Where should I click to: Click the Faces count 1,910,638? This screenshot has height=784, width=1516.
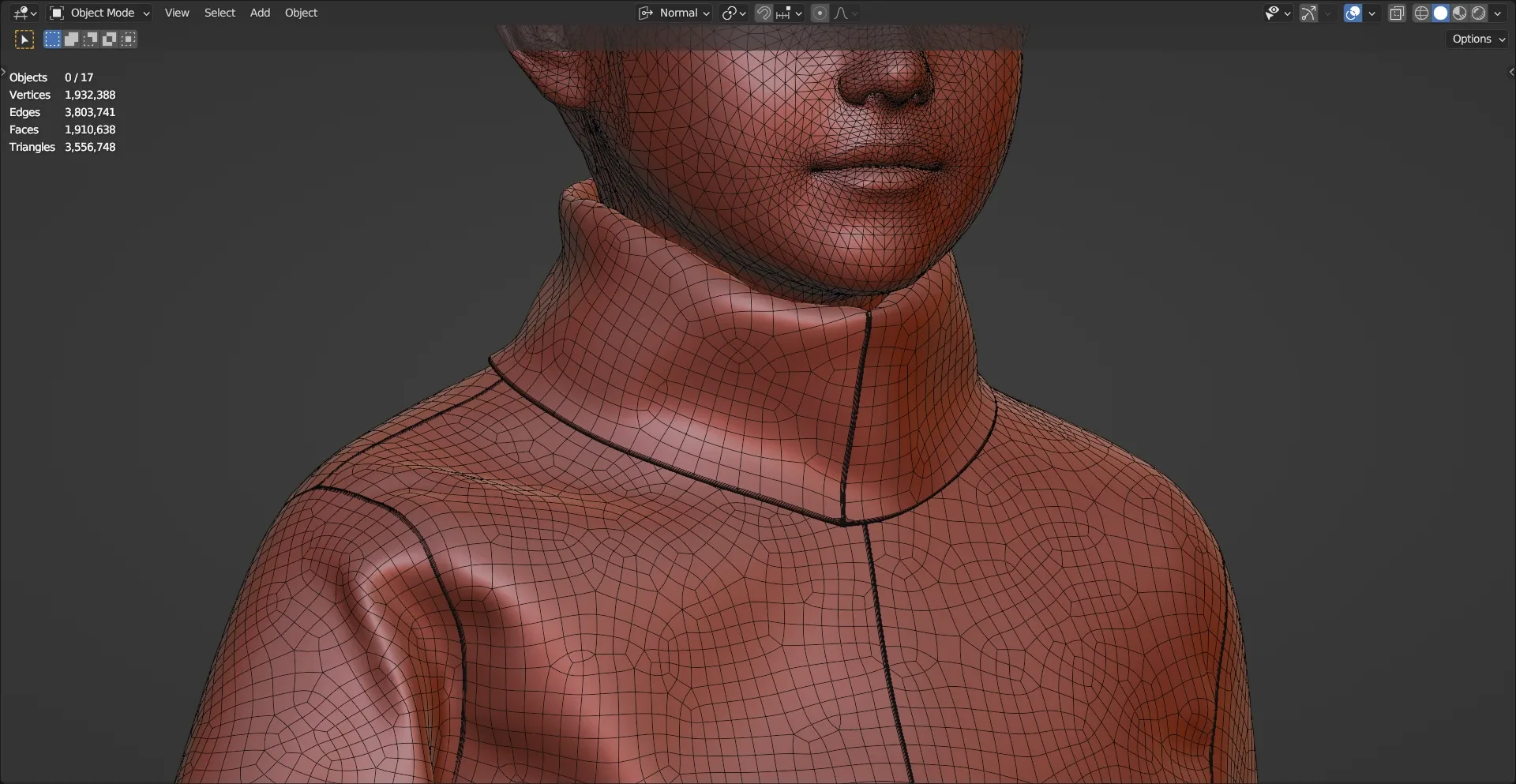point(90,129)
